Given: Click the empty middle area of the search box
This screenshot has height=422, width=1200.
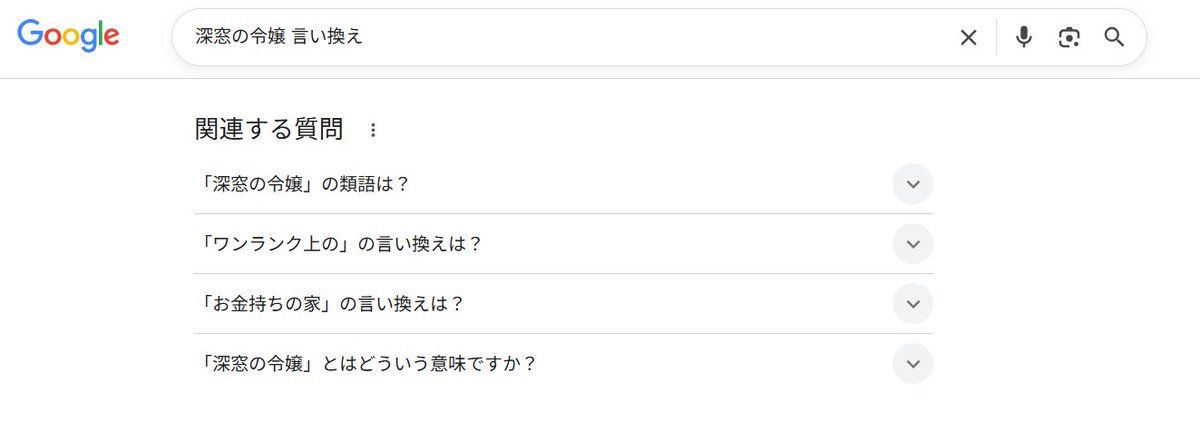Looking at the screenshot, I should 650,38.
